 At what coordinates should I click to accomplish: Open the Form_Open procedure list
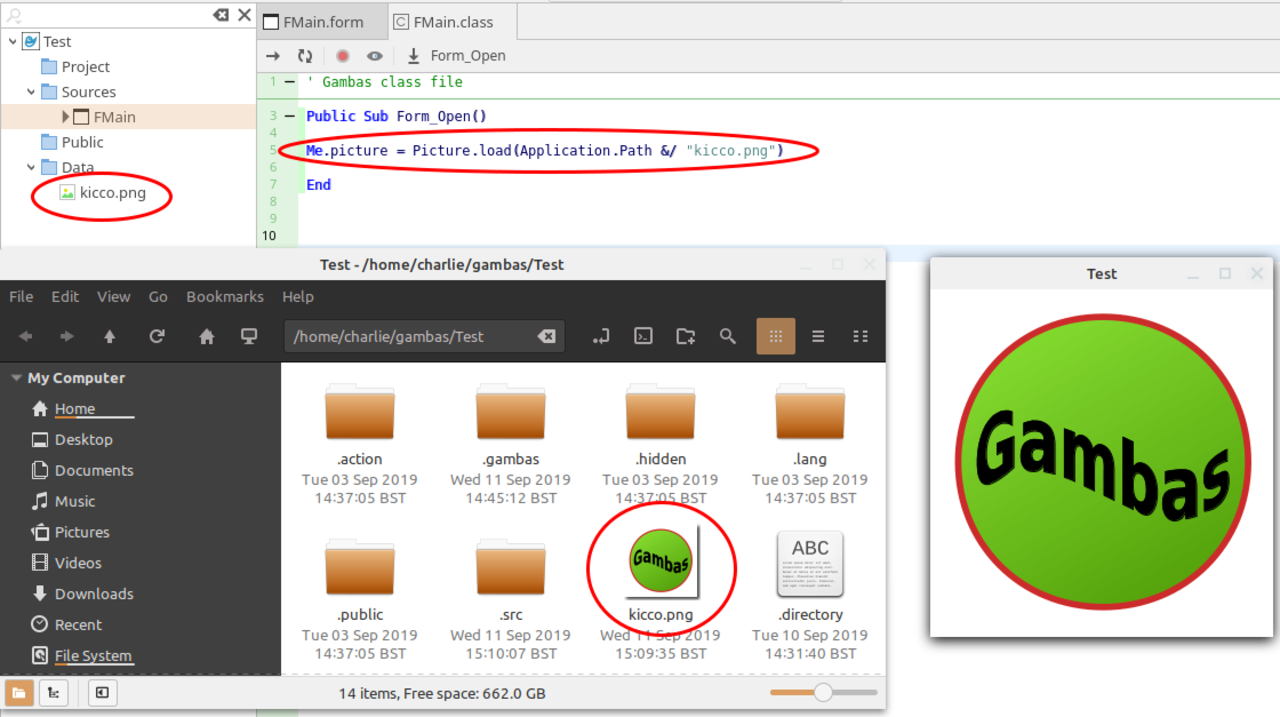click(x=456, y=56)
